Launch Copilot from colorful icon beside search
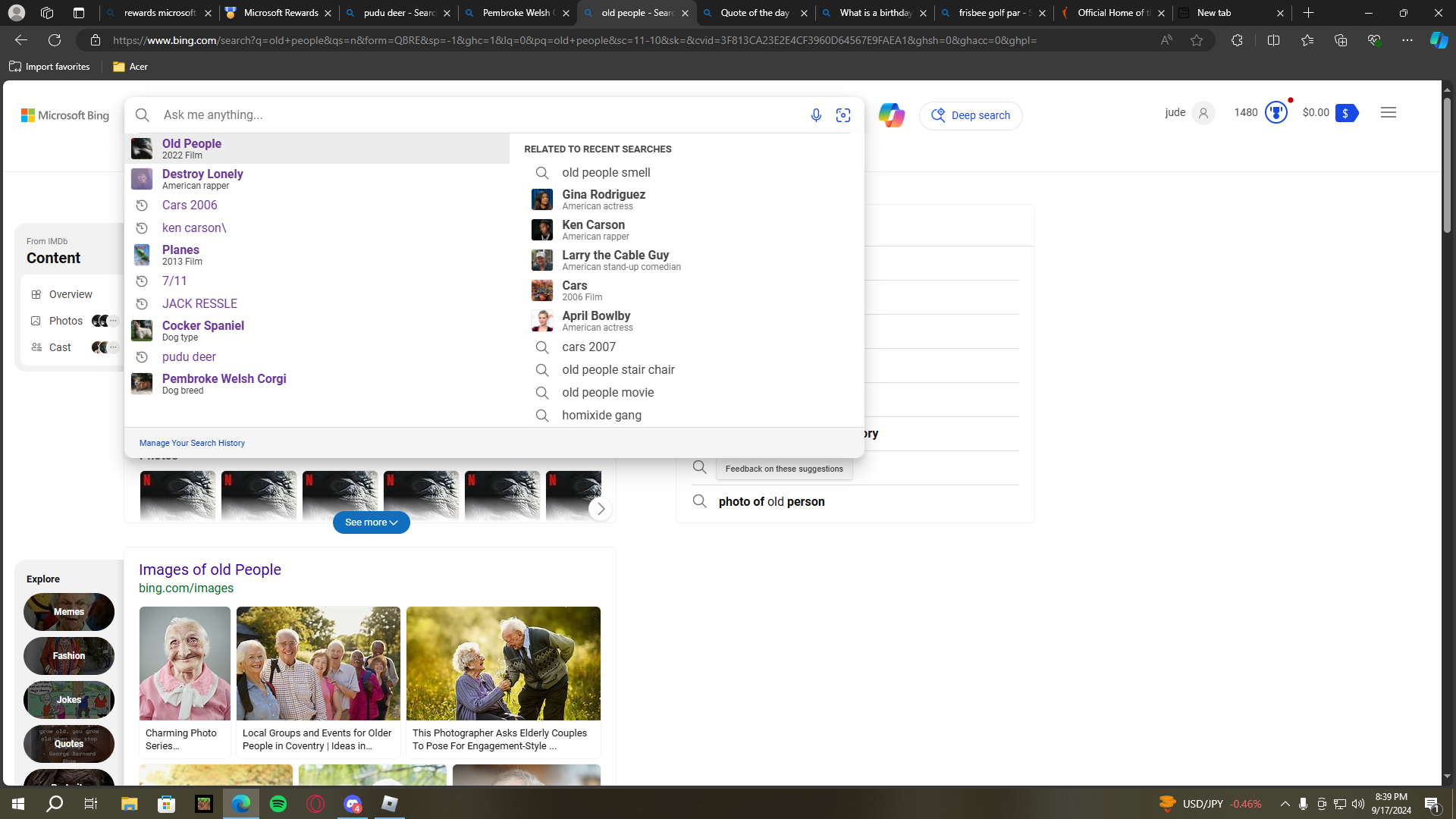The height and width of the screenshot is (819, 1456). [x=891, y=115]
